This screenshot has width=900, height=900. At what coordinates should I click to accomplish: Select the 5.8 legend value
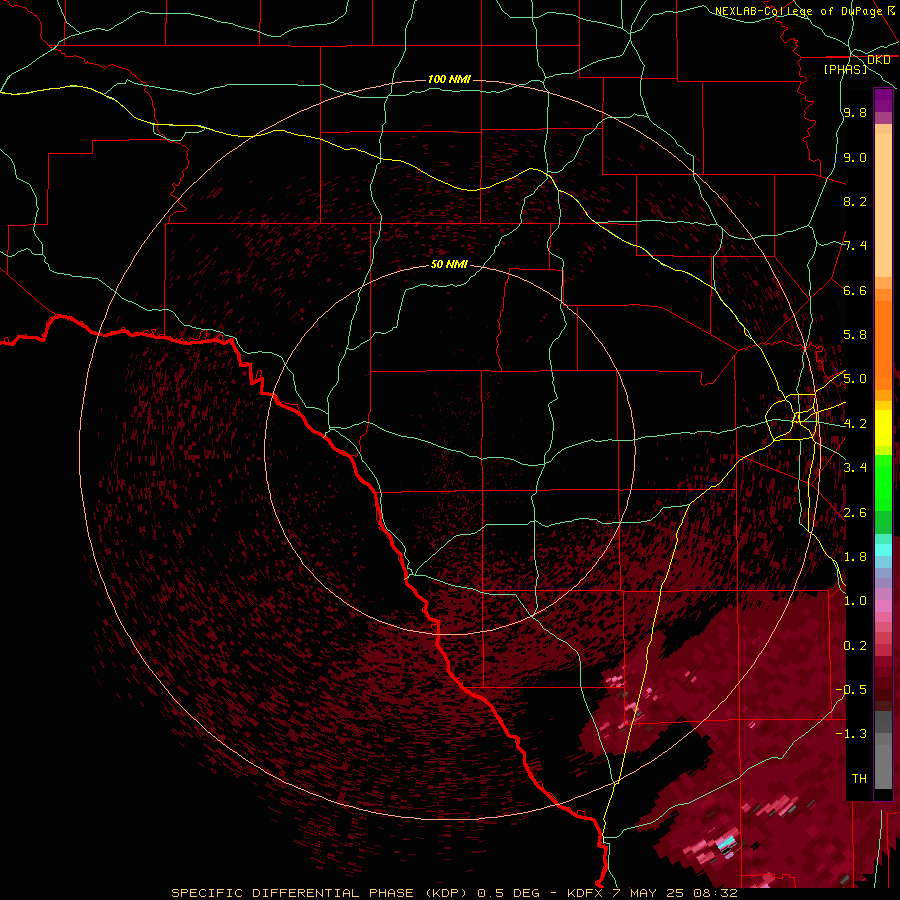[855, 335]
